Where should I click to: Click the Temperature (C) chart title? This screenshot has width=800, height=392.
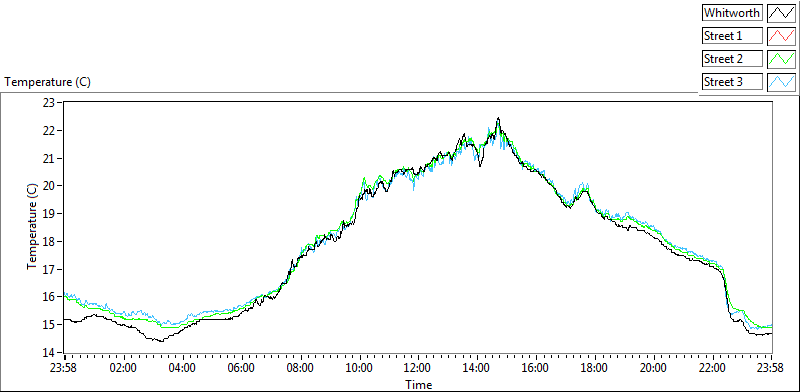click(x=47, y=82)
